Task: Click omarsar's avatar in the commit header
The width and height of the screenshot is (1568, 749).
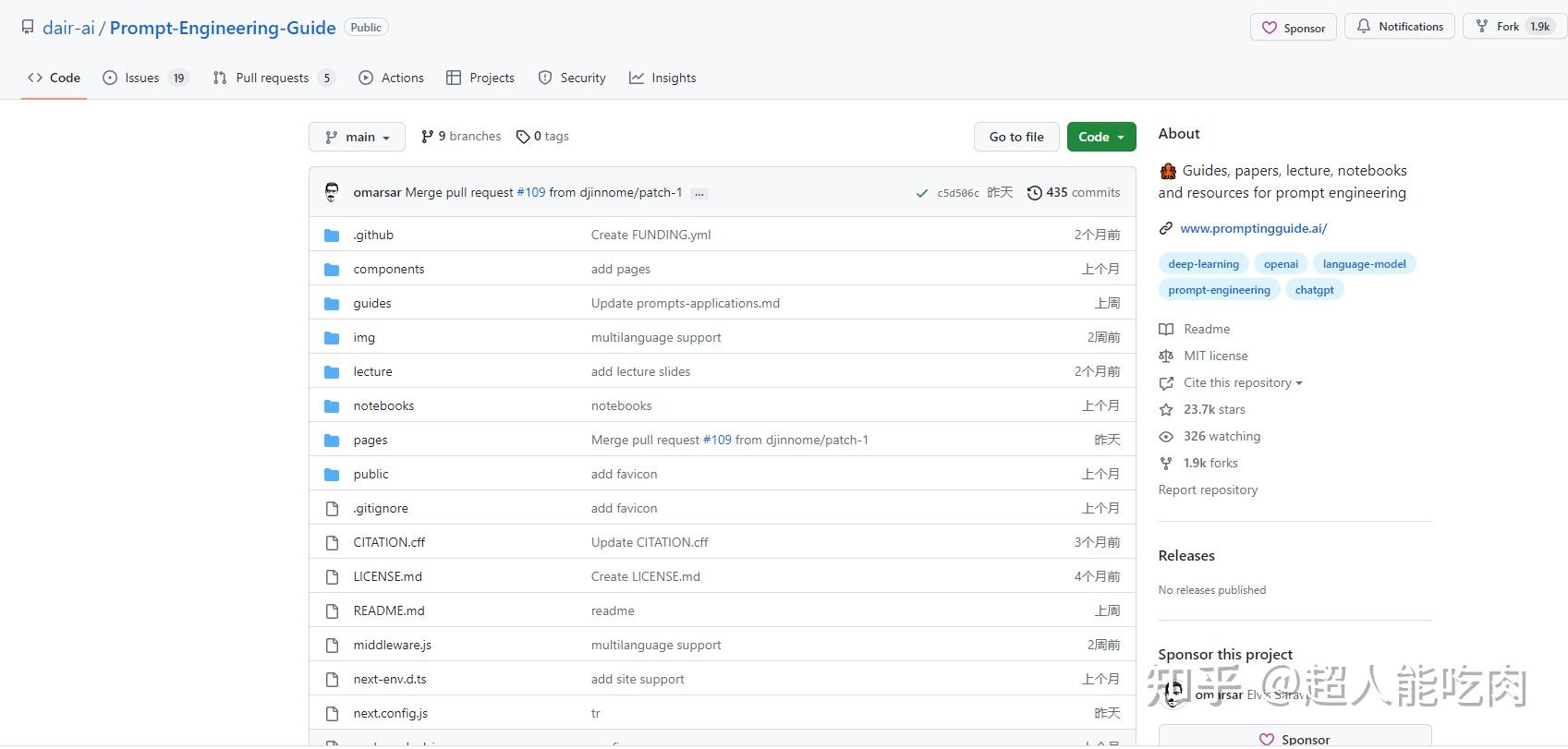Action: coord(332,192)
